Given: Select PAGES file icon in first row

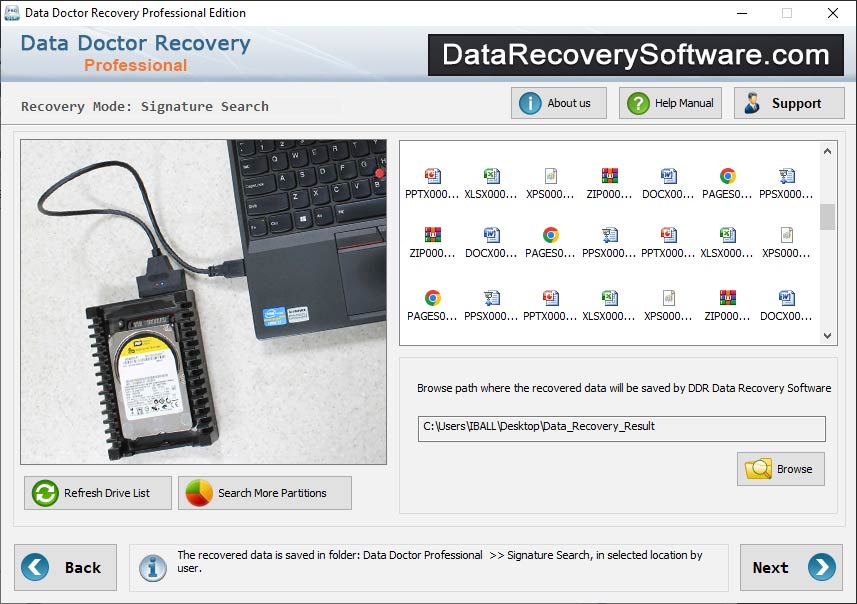Looking at the screenshot, I should (x=727, y=175).
